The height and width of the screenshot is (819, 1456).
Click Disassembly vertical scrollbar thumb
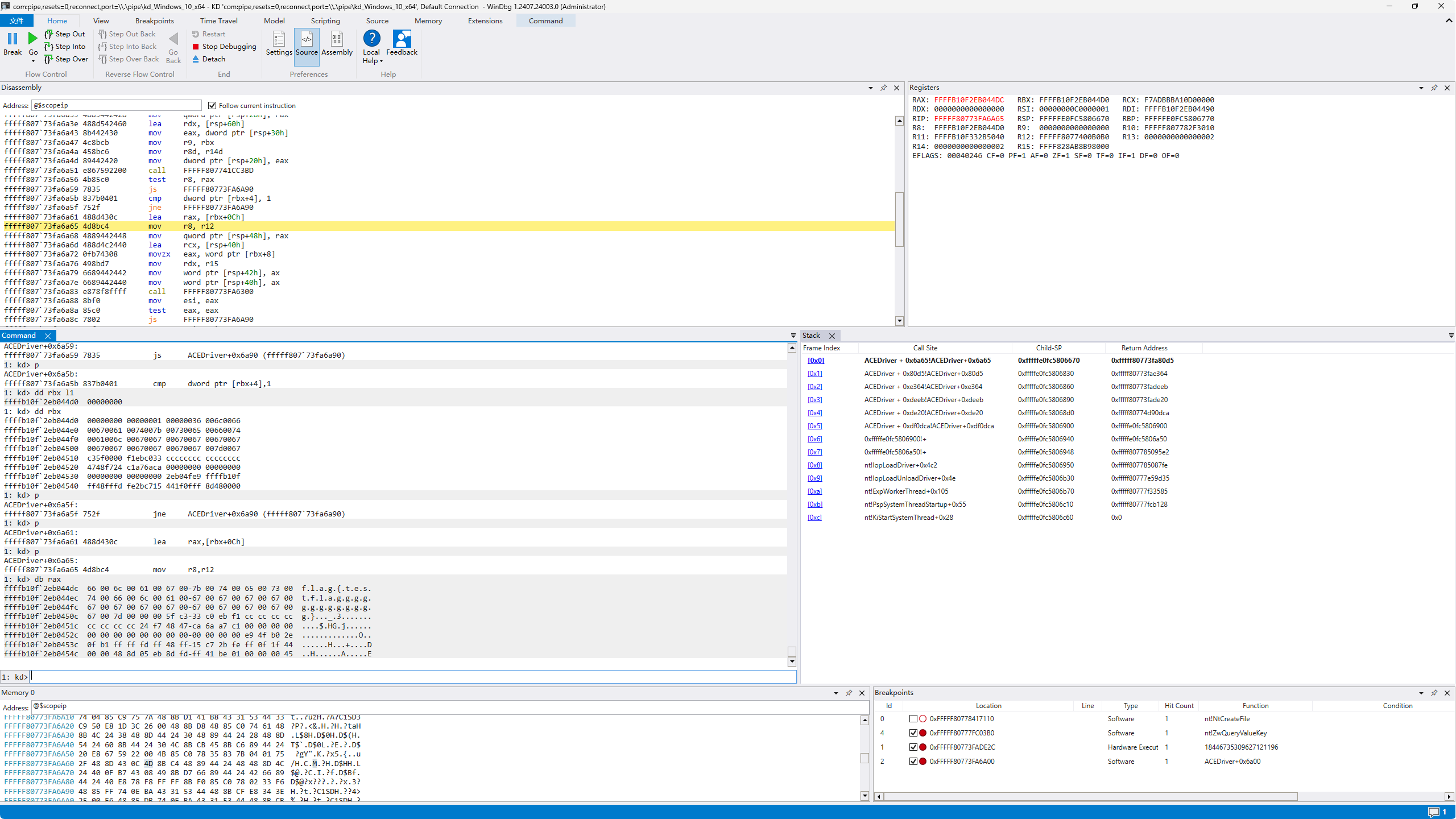pyautogui.click(x=899, y=220)
